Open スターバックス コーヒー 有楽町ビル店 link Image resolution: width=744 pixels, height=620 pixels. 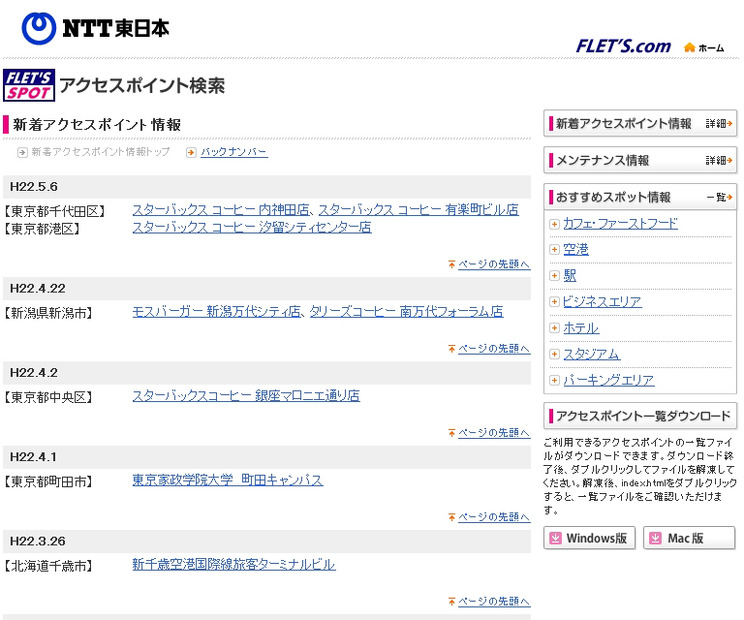(418, 210)
